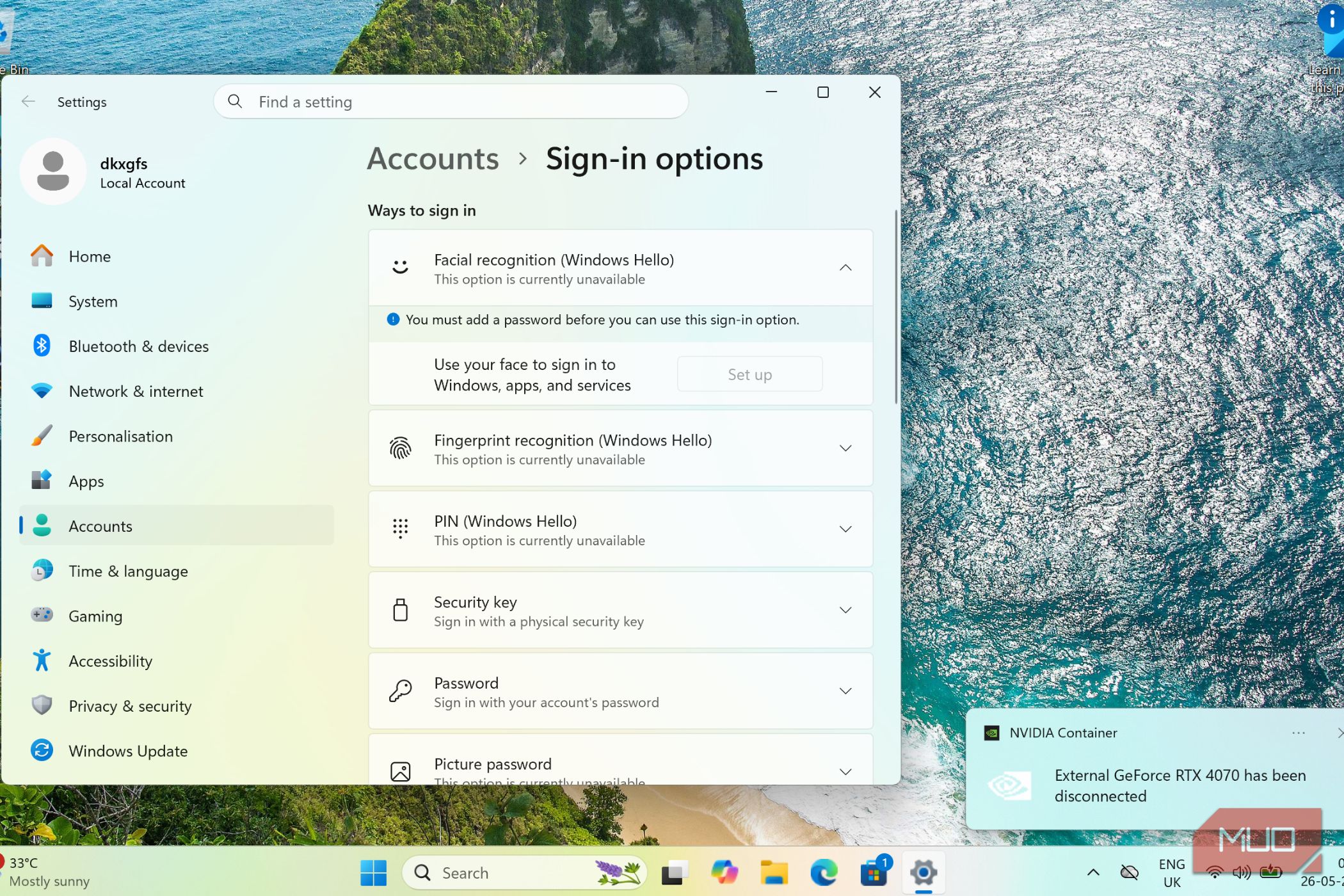Screen dimensions: 1344x896
Task: Open Gaming settings
Action: [x=177, y=616]
